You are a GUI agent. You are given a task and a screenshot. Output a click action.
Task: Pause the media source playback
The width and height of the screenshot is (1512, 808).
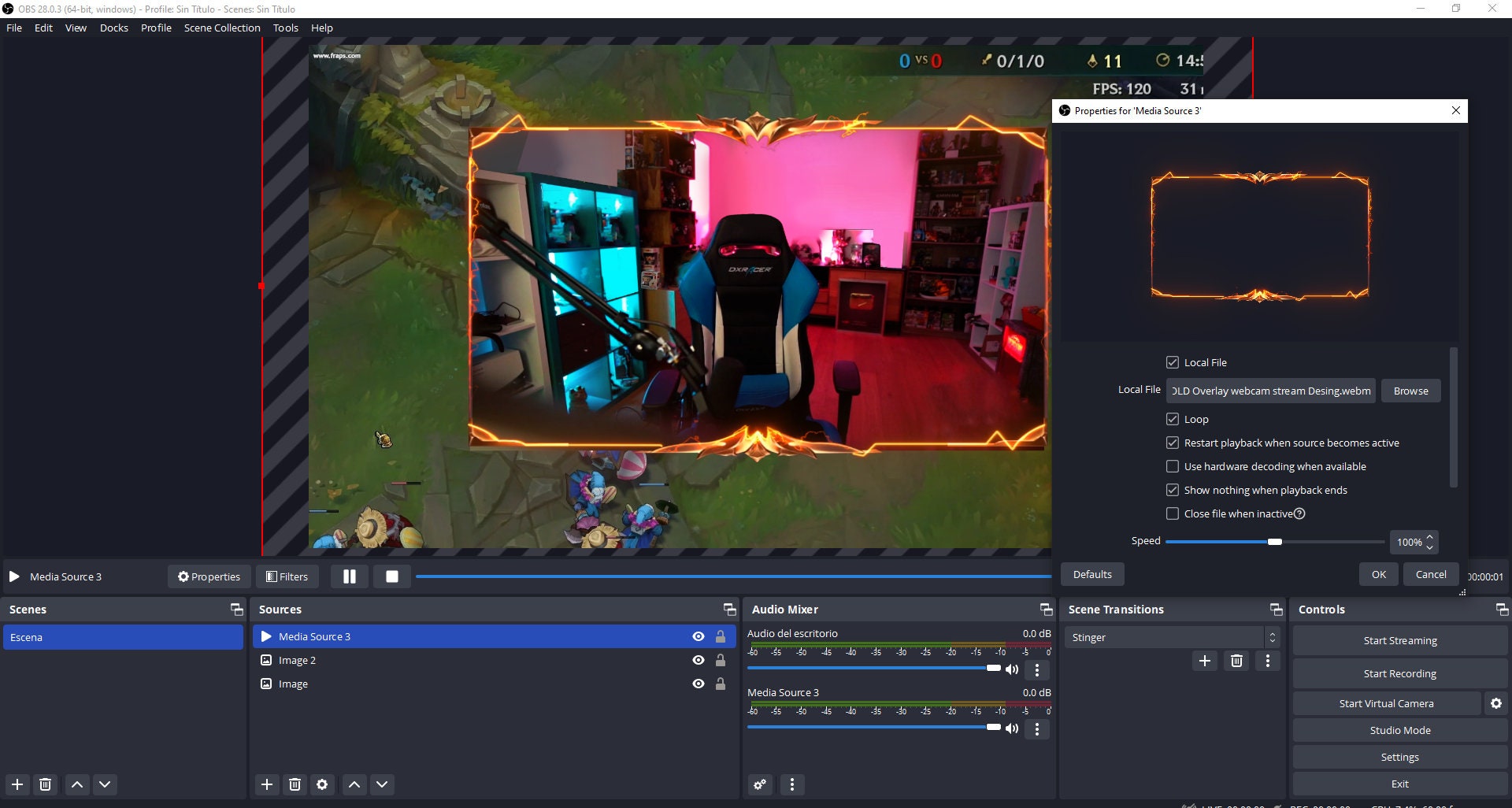(x=349, y=576)
